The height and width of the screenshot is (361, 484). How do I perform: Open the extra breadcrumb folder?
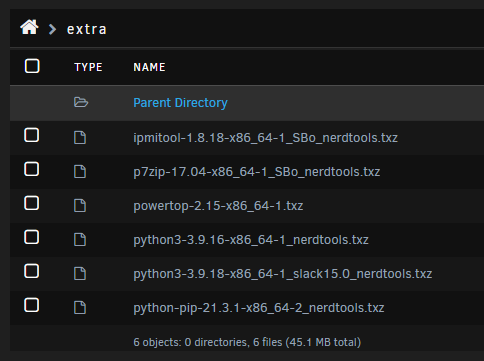(x=86, y=29)
